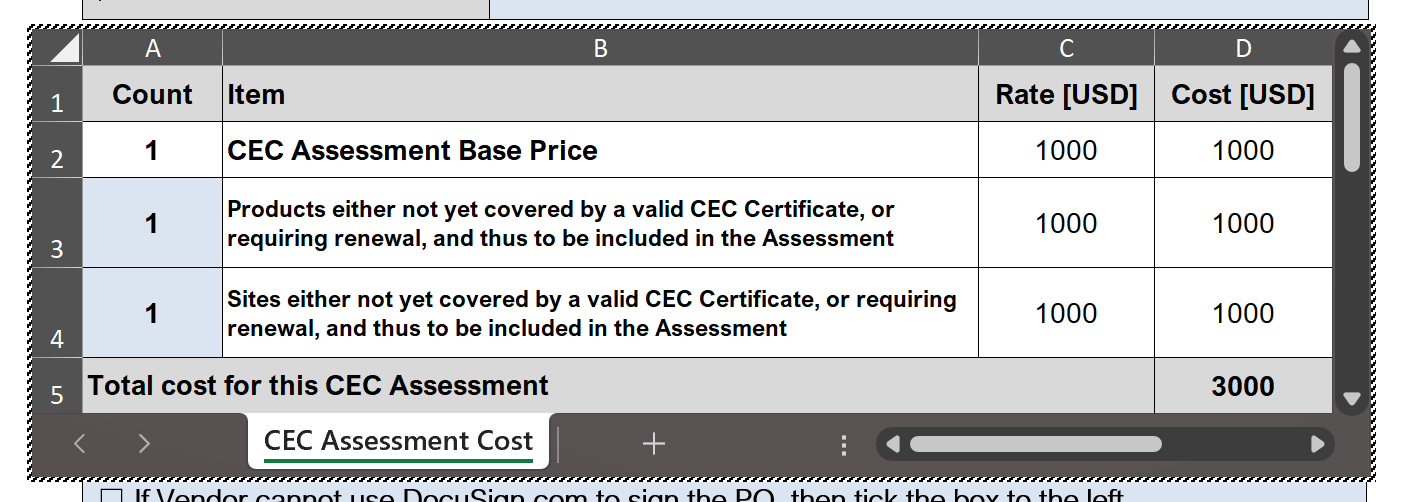Click the vertical scrollbar thumb

1352,117
